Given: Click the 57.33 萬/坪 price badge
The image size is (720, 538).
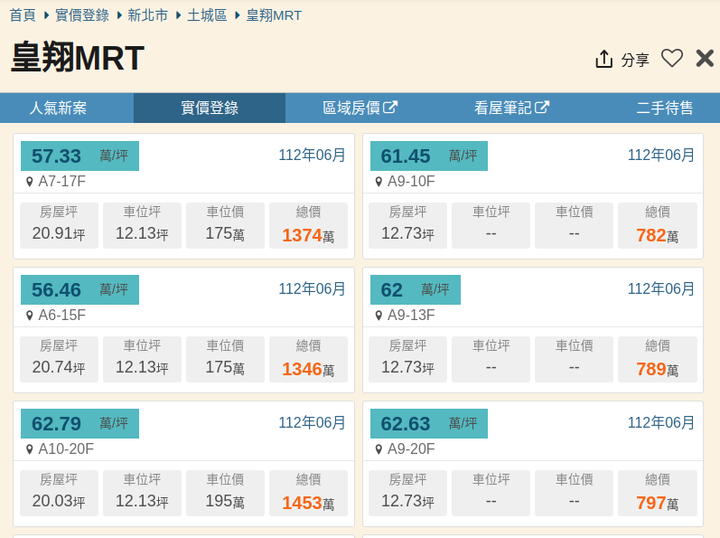Looking at the screenshot, I should 80,156.
